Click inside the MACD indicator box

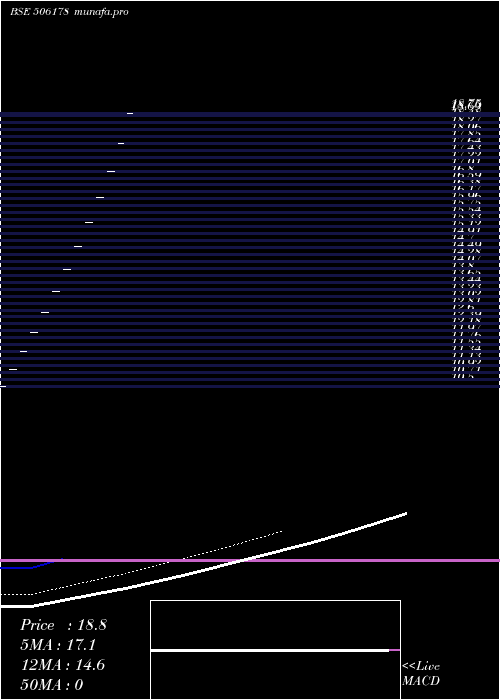(x=275, y=650)
